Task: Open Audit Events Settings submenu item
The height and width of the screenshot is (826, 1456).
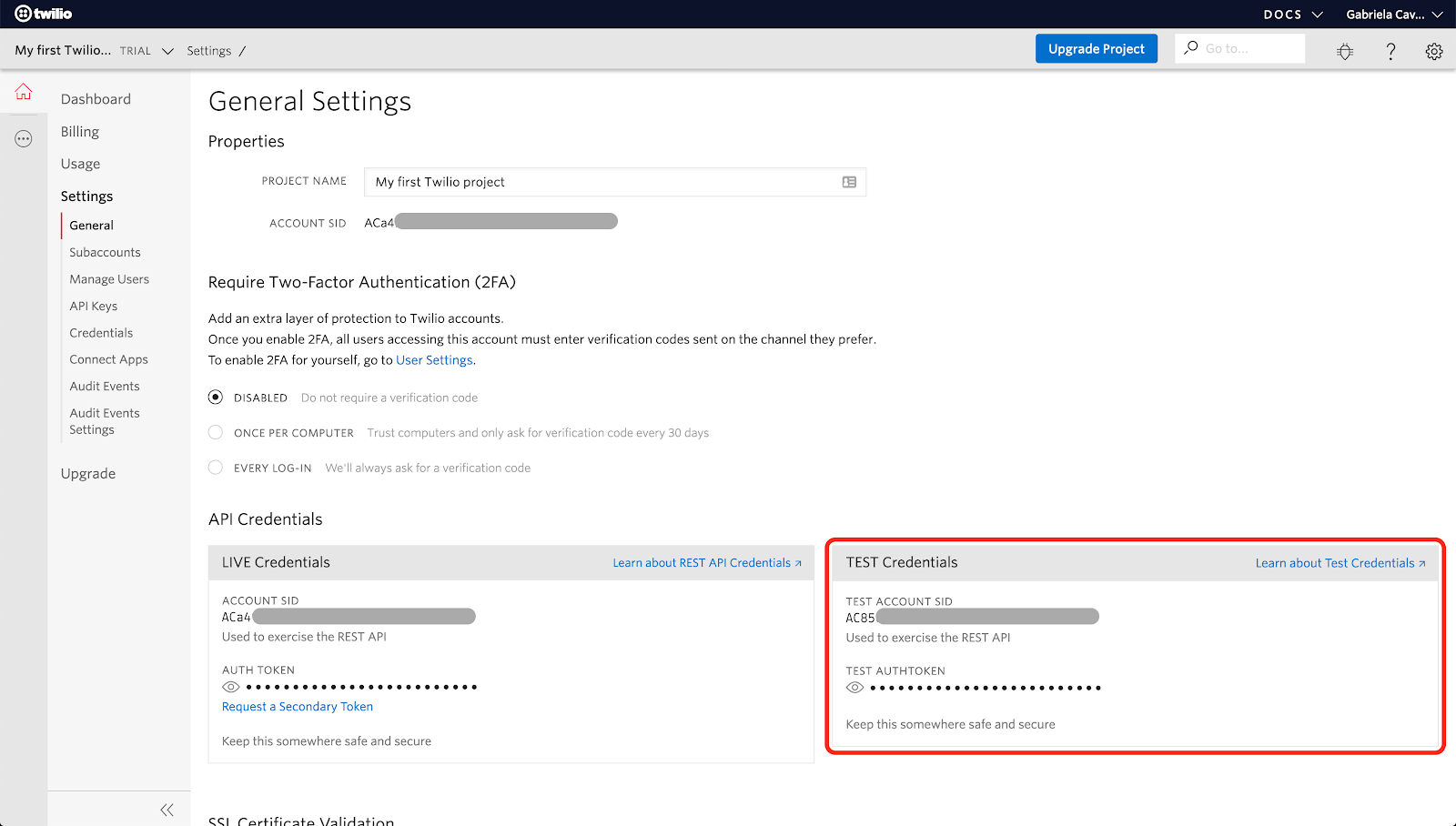Action: click(105, 421)
